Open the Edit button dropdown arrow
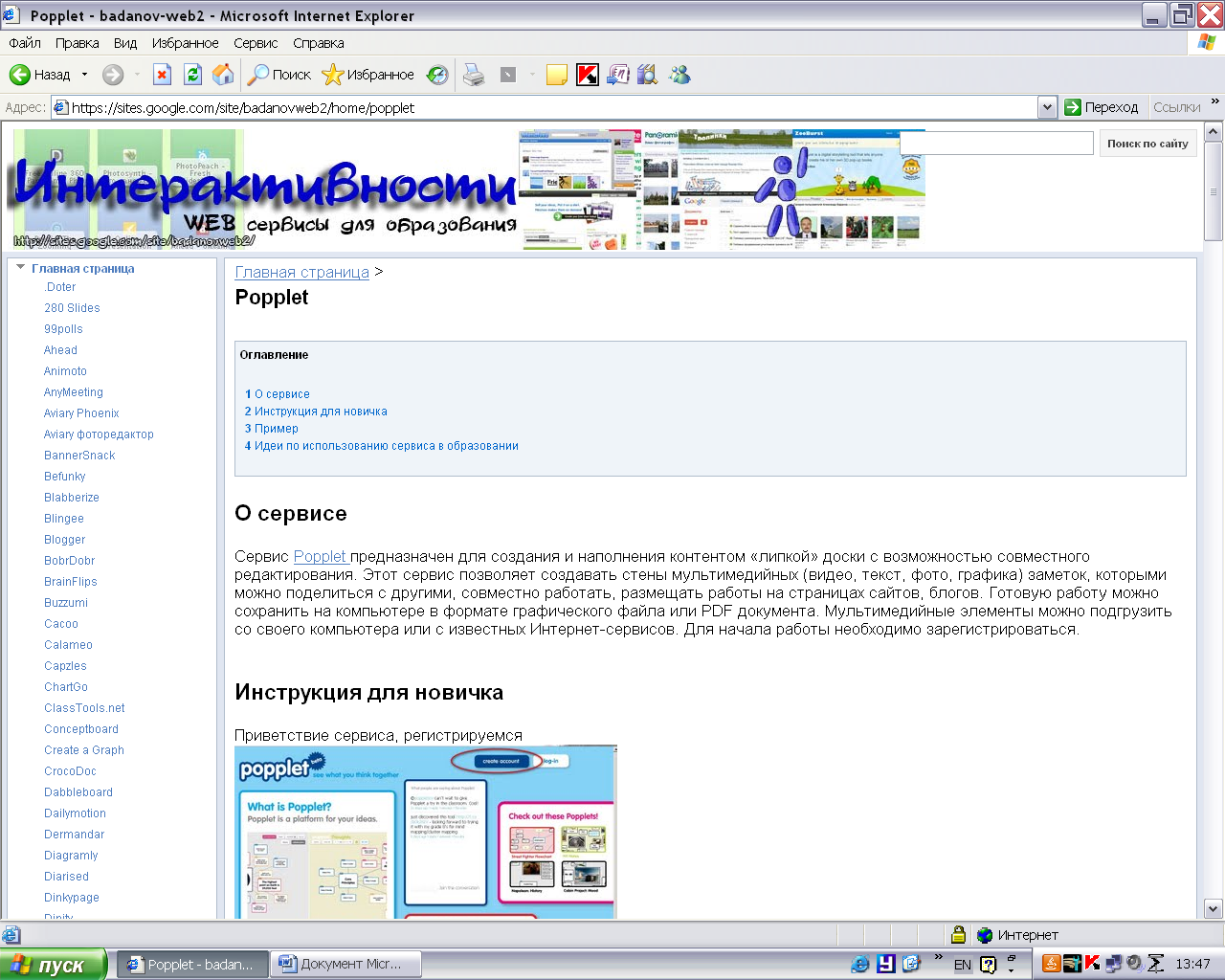 [x=531, y=75]
